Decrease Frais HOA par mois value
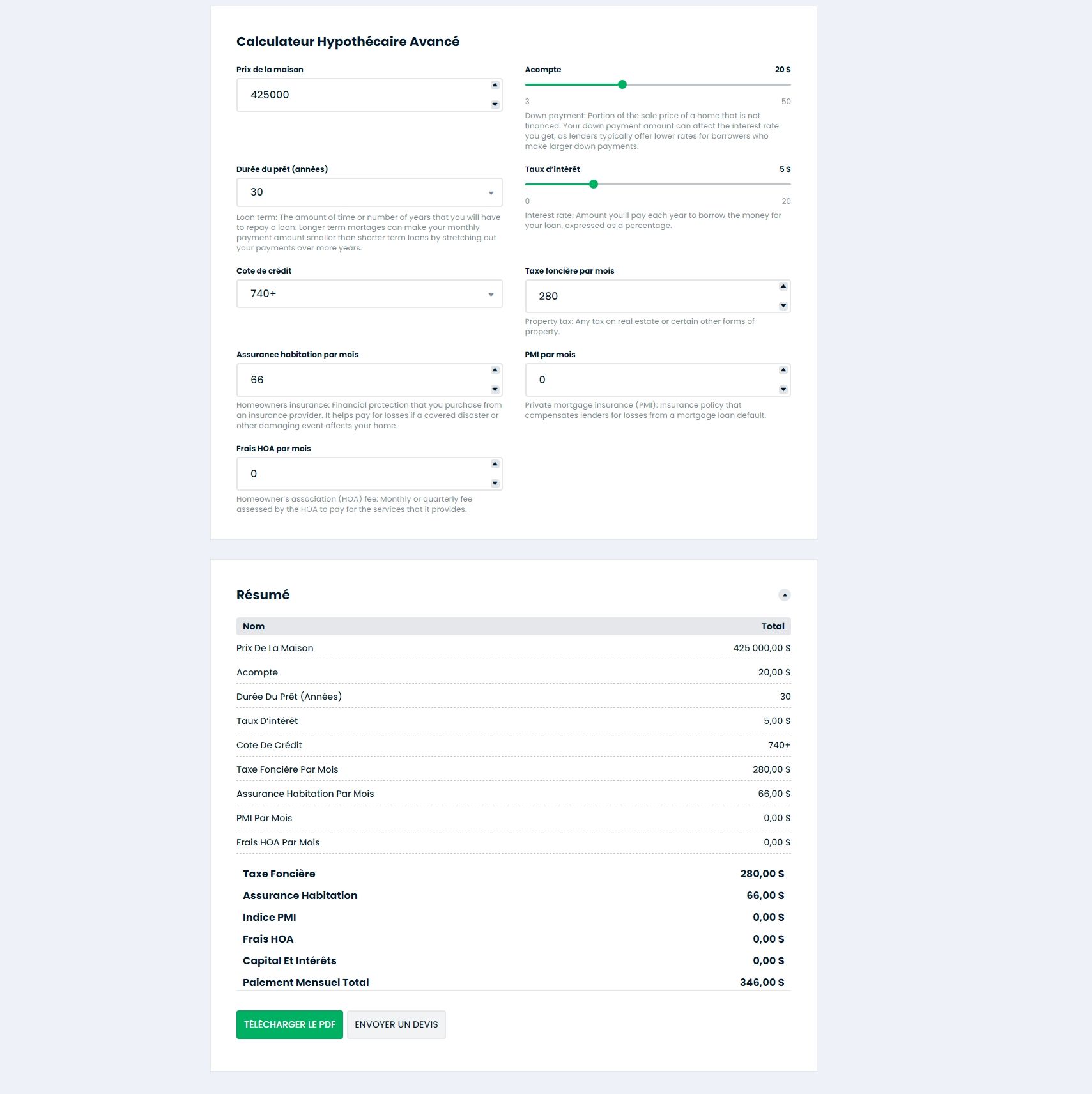 point(495,484)
